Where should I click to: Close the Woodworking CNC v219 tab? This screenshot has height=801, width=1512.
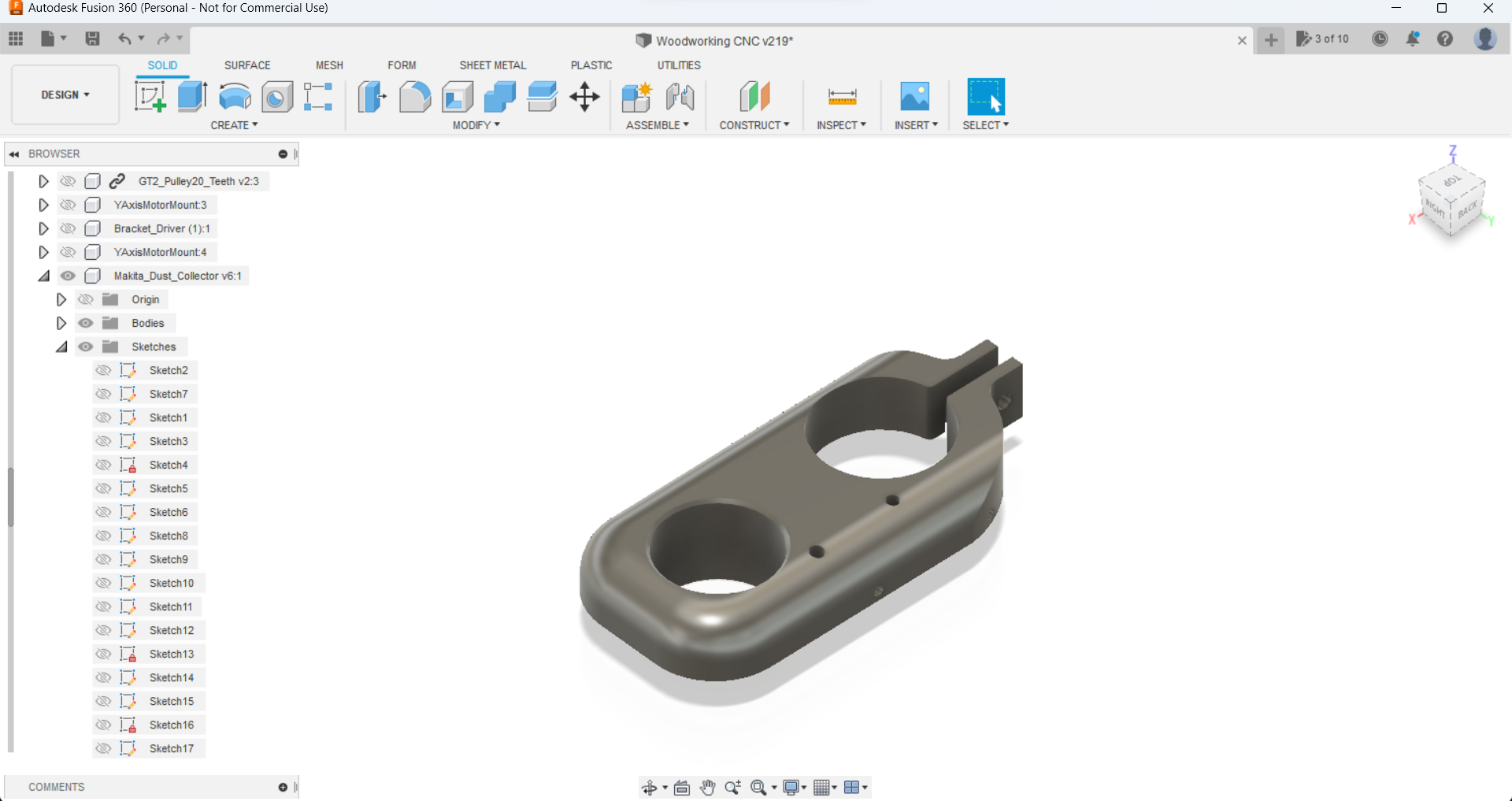coord(1242,40)
